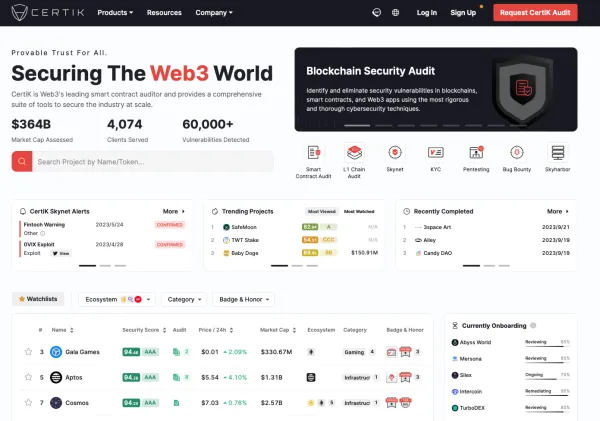The height and width of the screenshot is (421, 600).
Task: Click the KYC service icon
Action: pos(435,153)
